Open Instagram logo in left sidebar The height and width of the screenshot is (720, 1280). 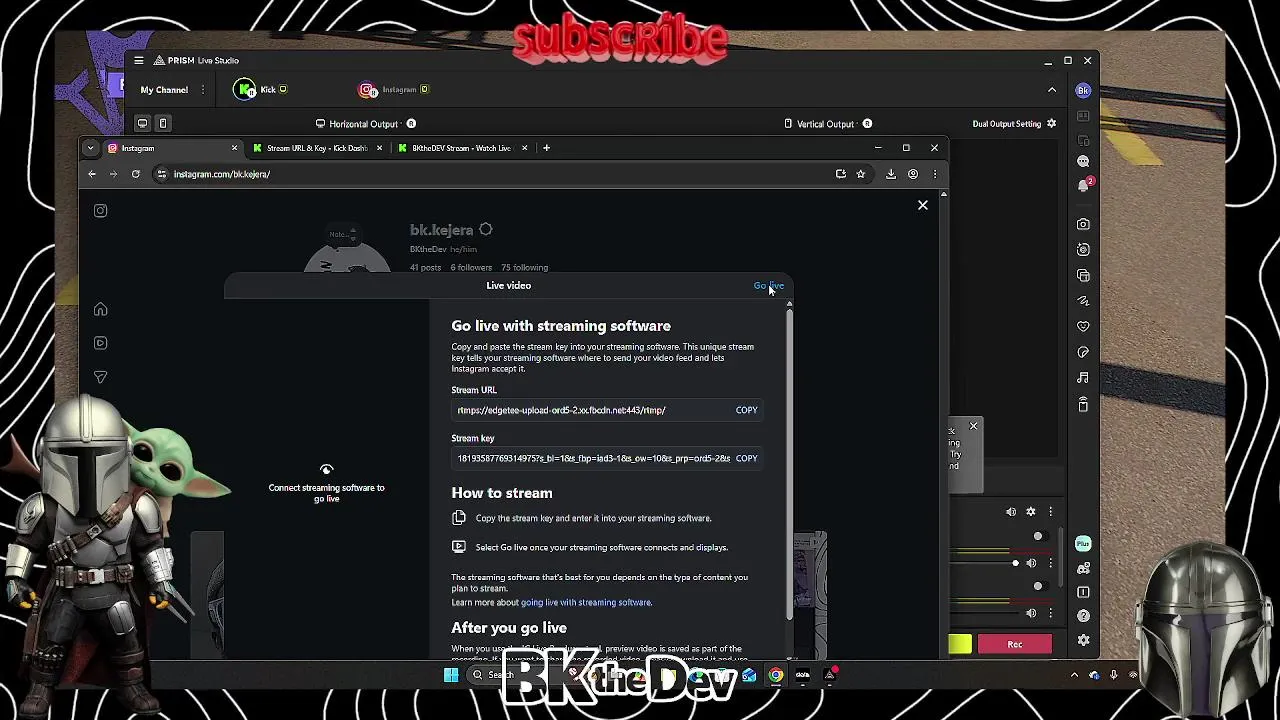click(100, 210)
